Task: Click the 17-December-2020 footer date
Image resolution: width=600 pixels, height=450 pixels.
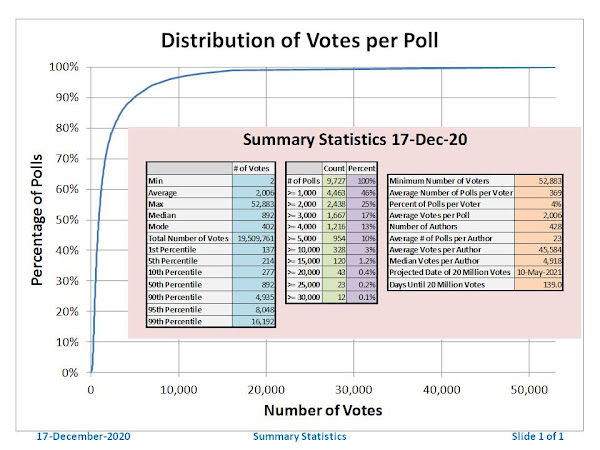Action: 83,436
